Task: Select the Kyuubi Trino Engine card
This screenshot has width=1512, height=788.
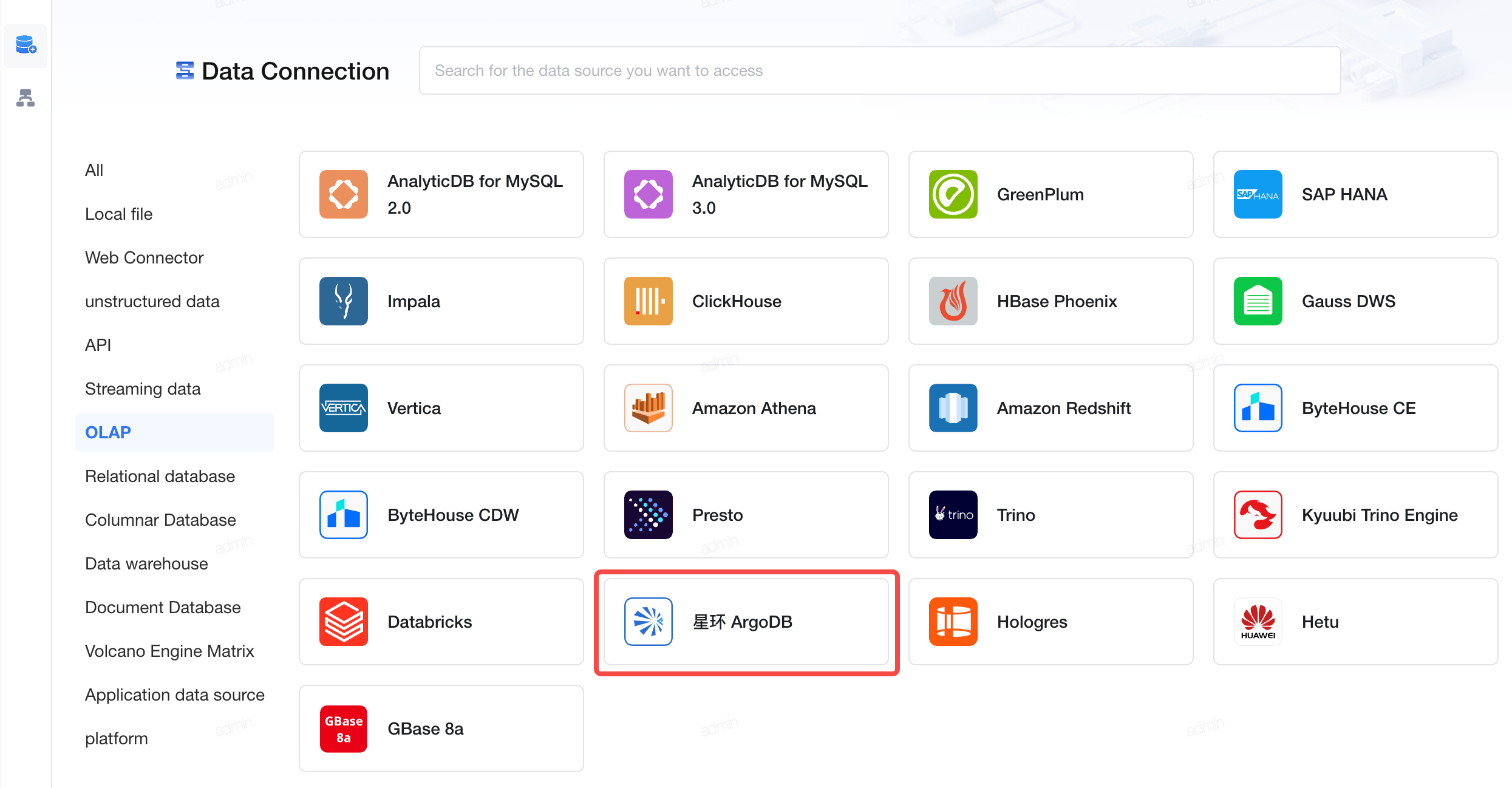Action: pyautogui.click(x=1355, y=515)
